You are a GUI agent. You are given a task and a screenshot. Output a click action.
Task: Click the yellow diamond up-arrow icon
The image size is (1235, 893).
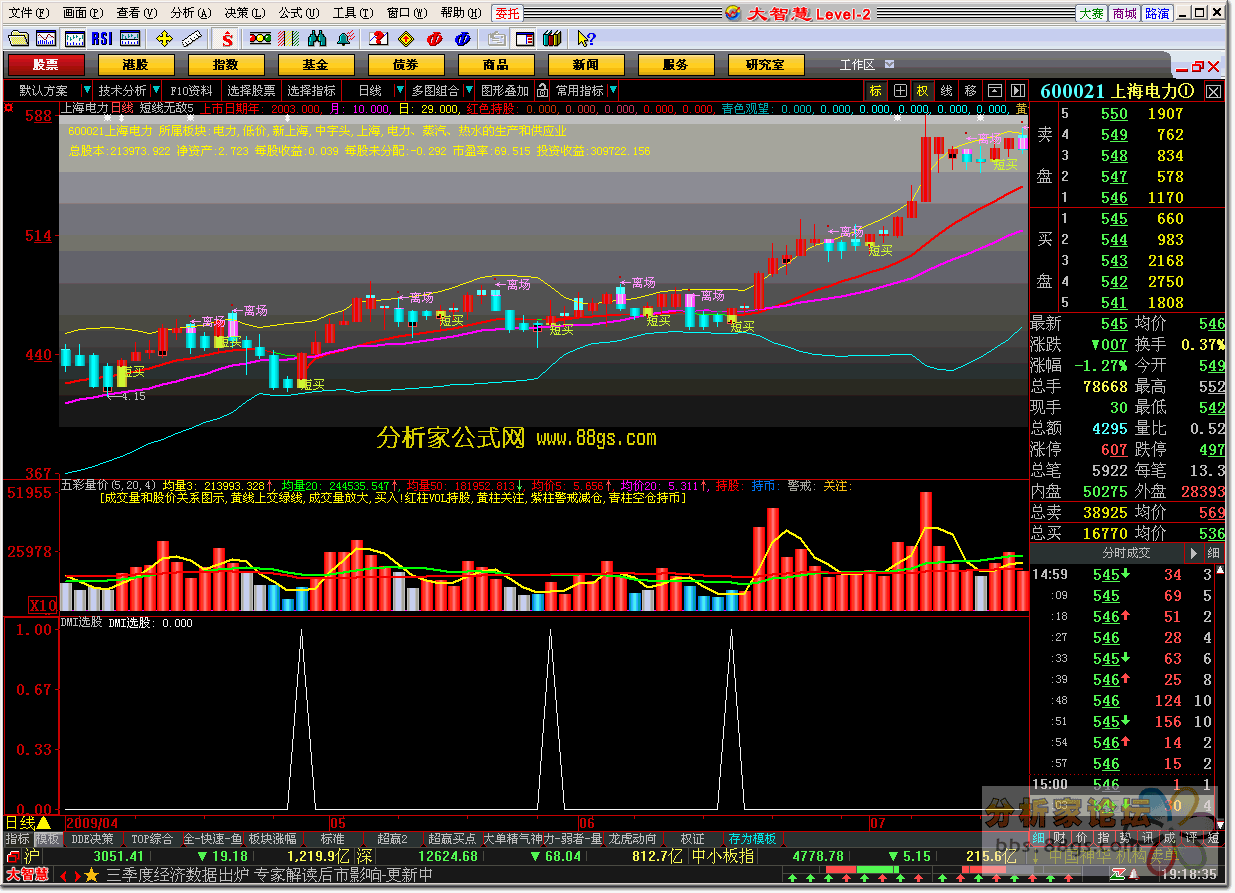(x=406, y=39)
